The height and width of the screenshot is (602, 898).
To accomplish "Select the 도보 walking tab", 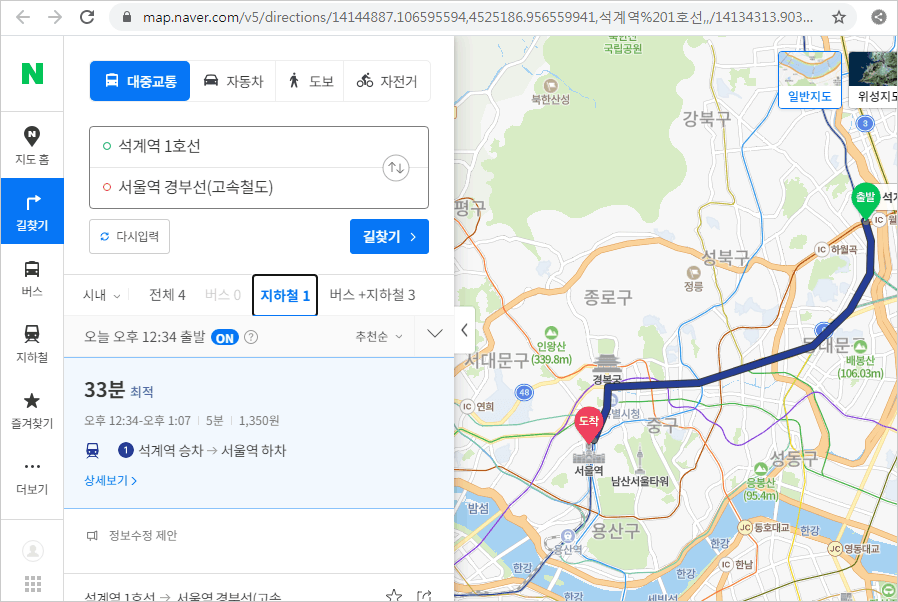I will [x=310, y=81].
